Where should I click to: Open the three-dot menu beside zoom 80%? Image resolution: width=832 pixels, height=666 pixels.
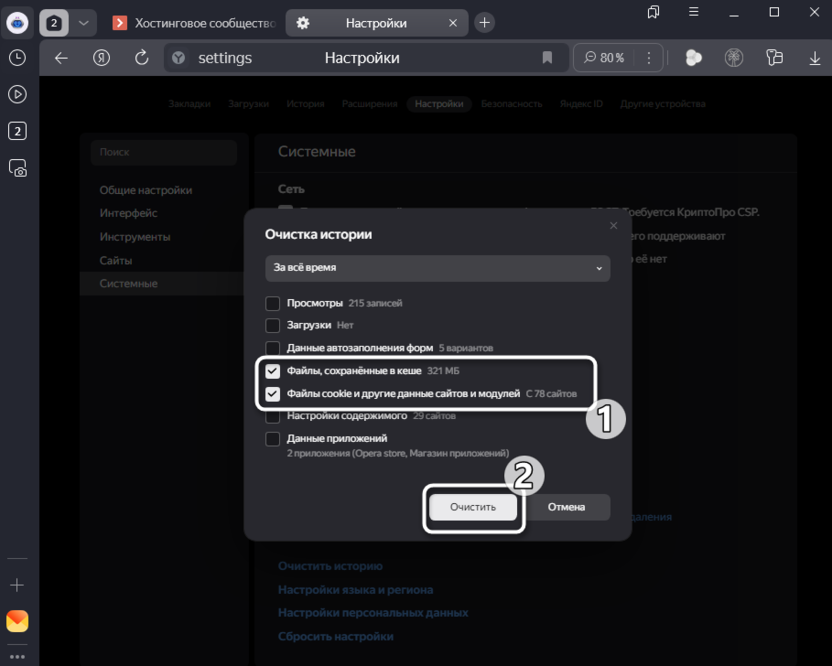tap(649, 58)
